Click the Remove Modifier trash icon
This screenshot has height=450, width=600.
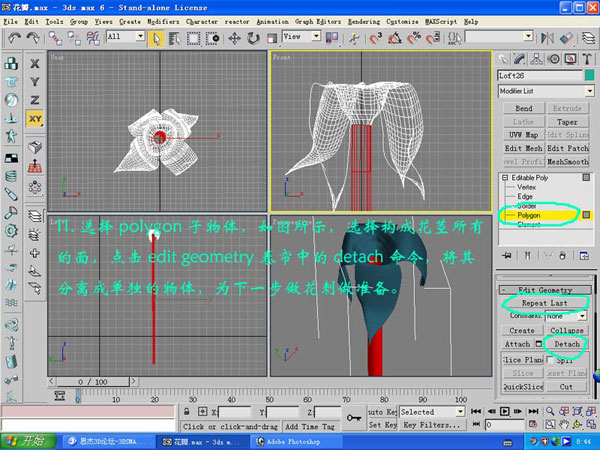click(x=562, y=256)
